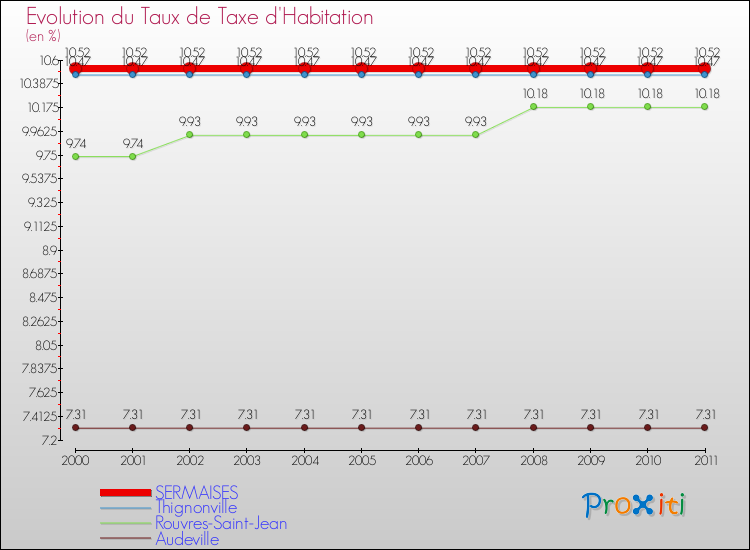Click the red SERMAISES data point for 2006
The image size is (750, 550).
[x=419, y=68]
